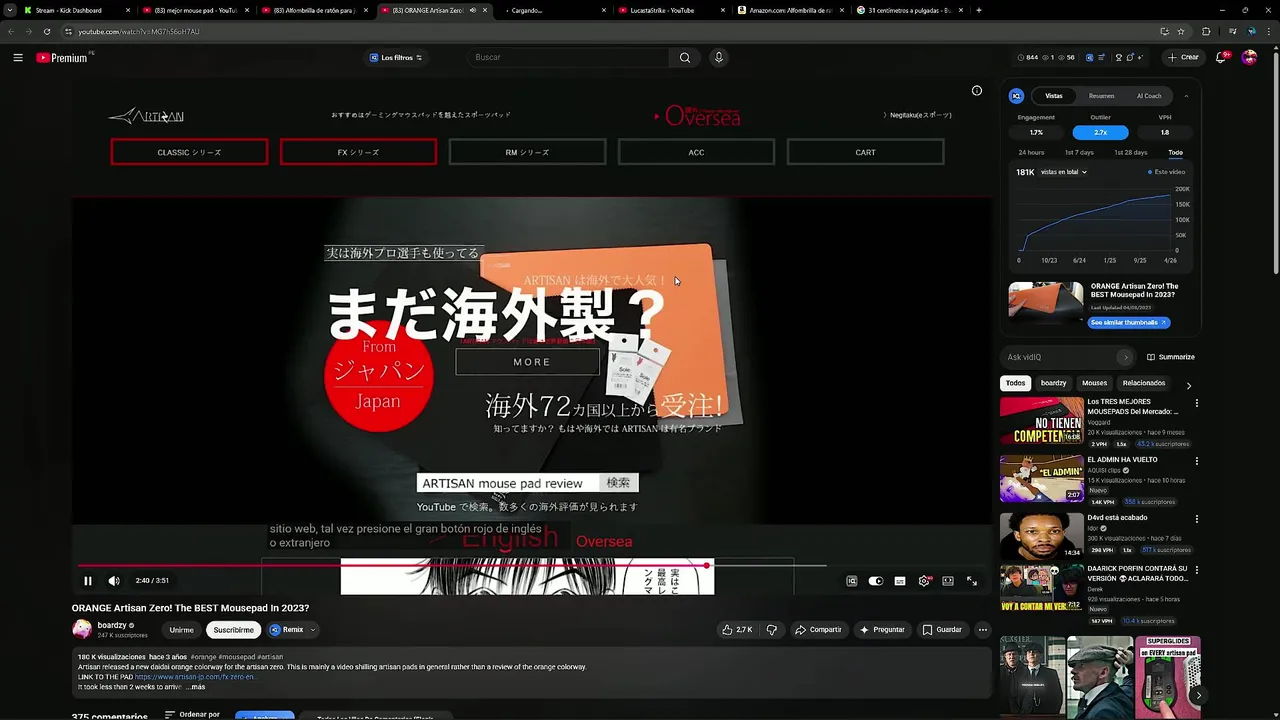Go to YouTube Premium home logo

(62, 58)
